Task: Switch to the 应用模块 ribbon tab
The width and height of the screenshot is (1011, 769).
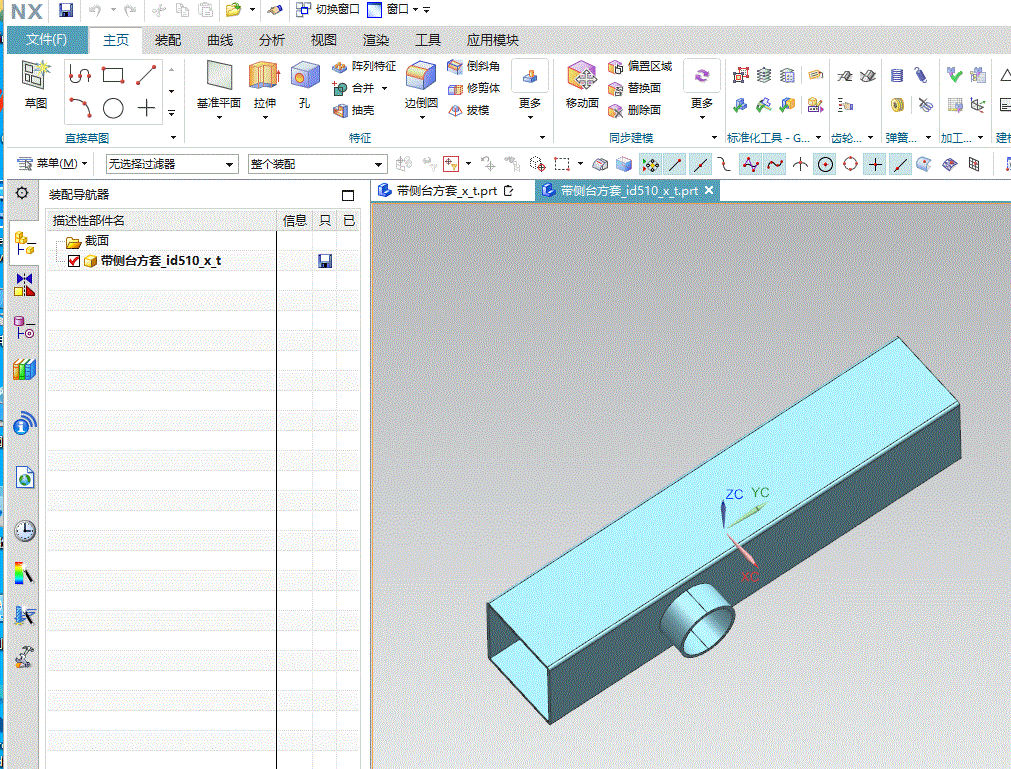Action: coord(493,40)
